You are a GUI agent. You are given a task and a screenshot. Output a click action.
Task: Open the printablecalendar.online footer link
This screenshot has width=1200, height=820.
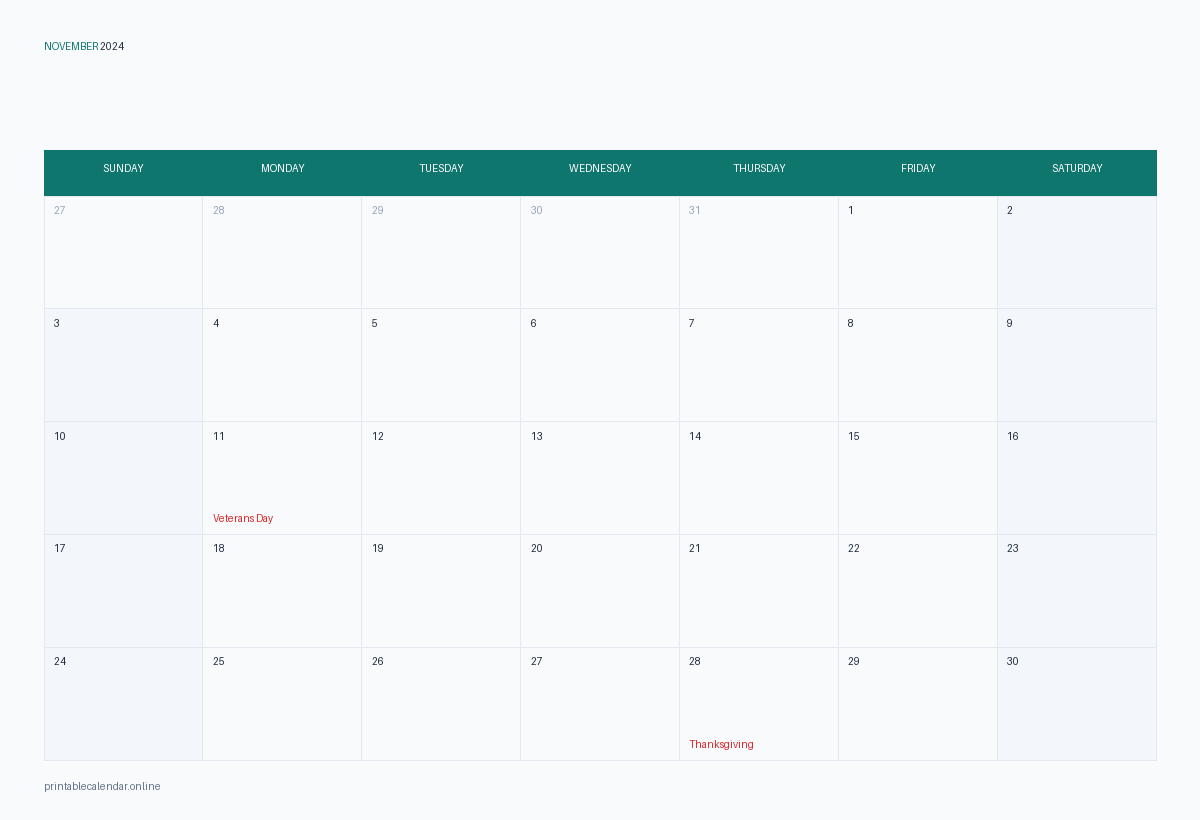pyautogui.click(x=102, y=787)
